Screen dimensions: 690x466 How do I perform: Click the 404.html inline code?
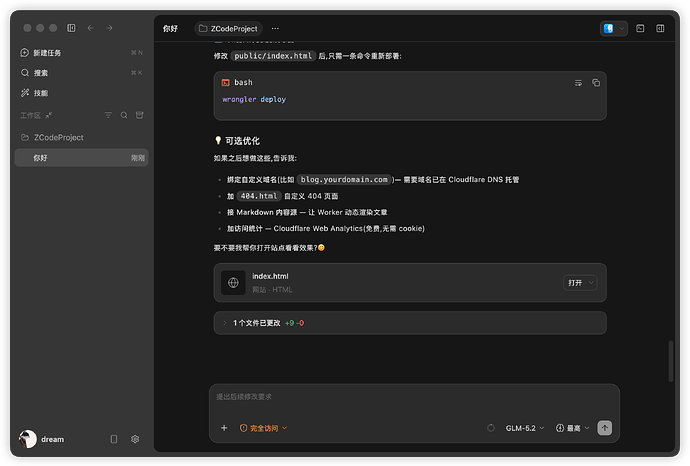(259, 196)
